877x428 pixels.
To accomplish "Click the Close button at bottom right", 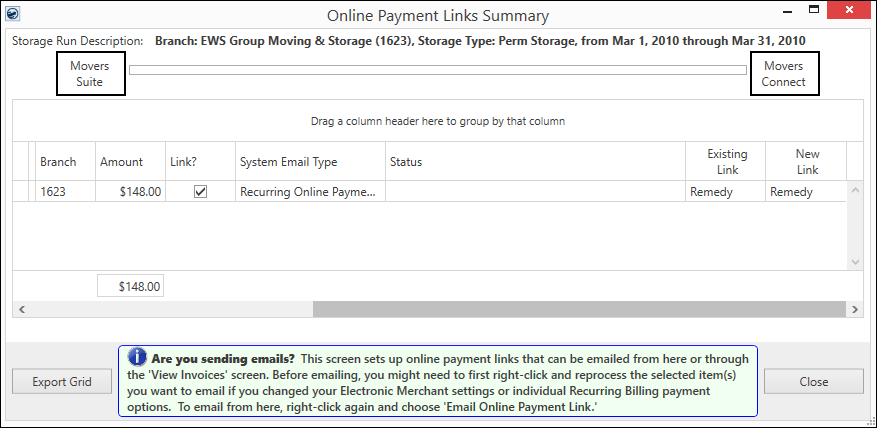I will [x=814, y=382].
